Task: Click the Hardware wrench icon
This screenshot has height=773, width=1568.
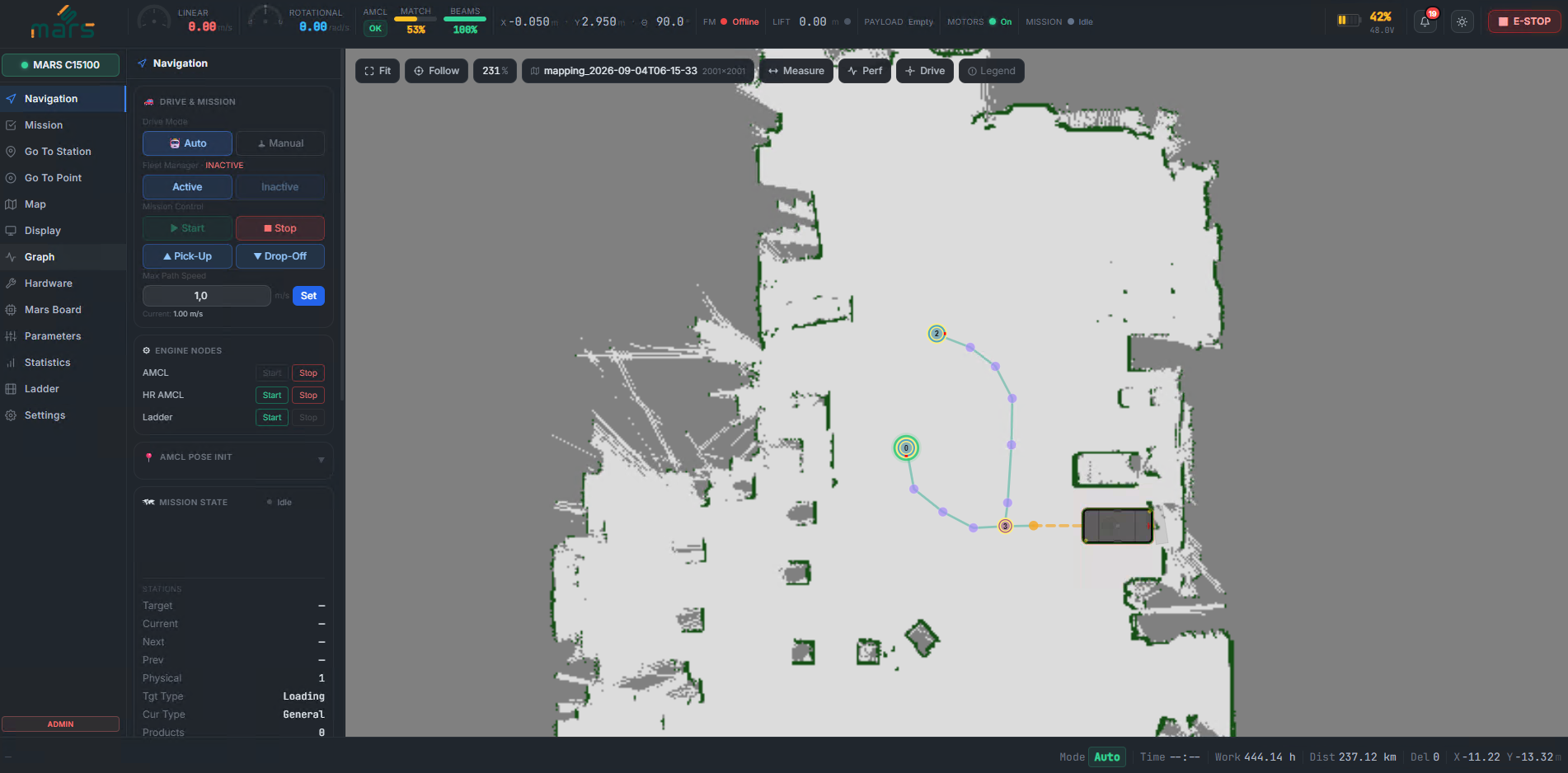Action: pos(11,283)
